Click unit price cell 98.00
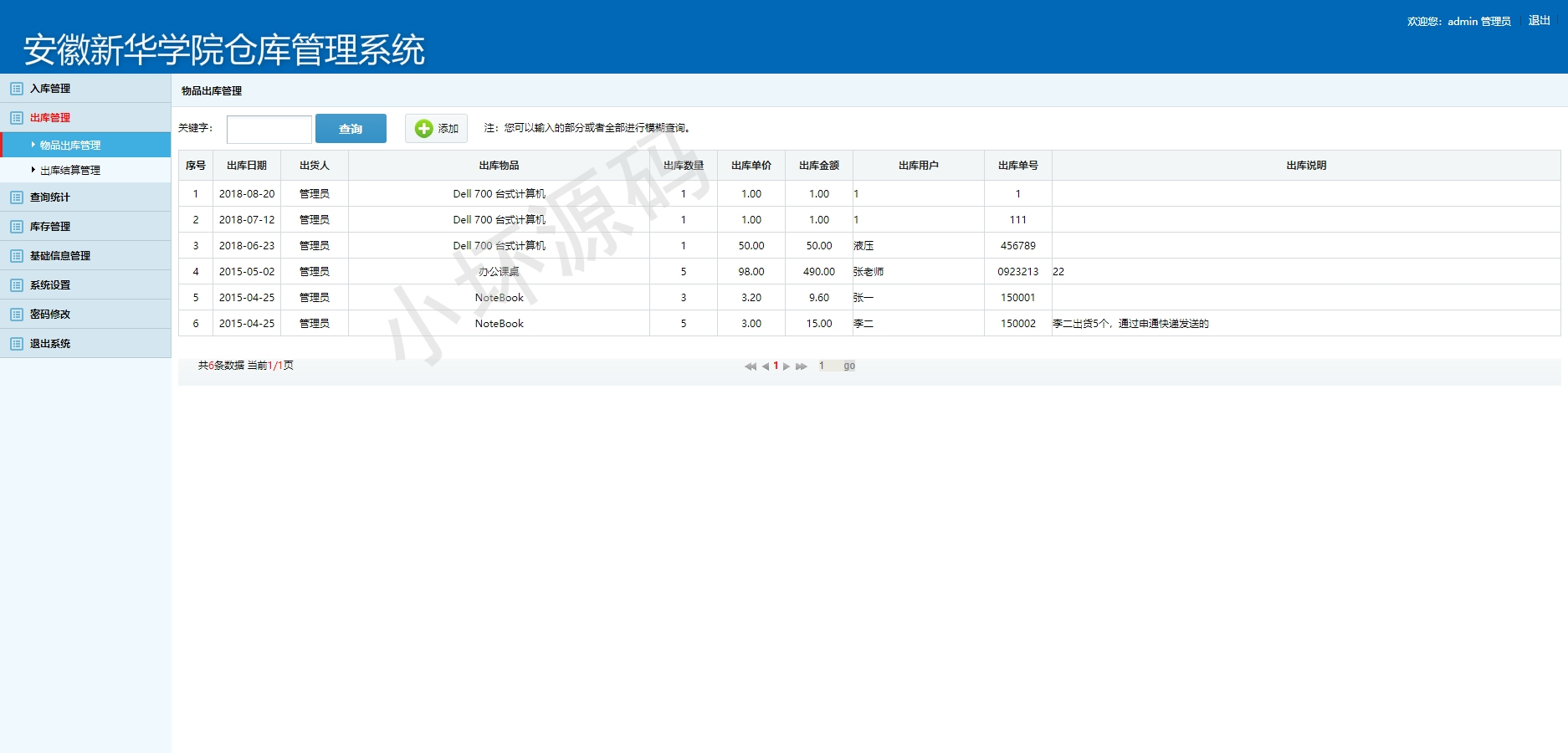Image resolution: width=1568 pixels, height=753 pixels. pyautogui.click(x=751, y=272)
